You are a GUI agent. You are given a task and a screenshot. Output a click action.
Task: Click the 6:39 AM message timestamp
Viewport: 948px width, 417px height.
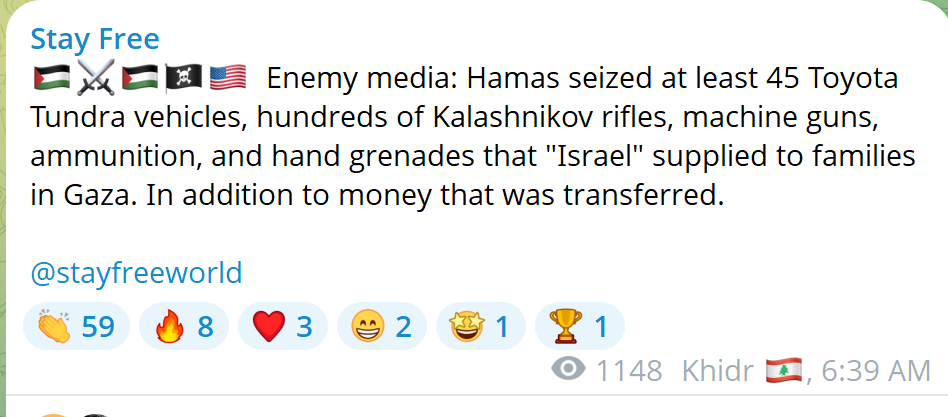[876, 370]
